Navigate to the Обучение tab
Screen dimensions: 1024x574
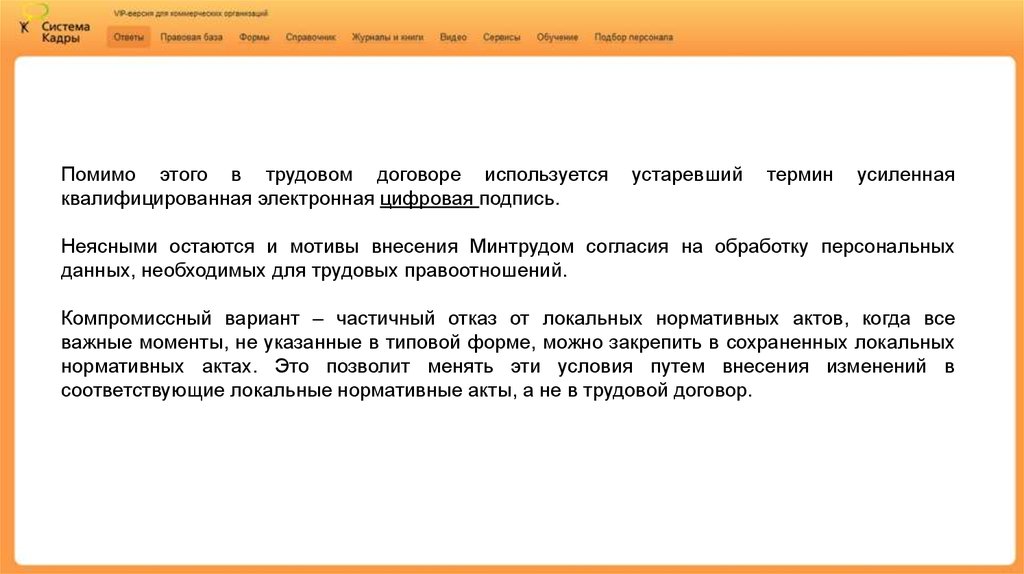[557, 37]
